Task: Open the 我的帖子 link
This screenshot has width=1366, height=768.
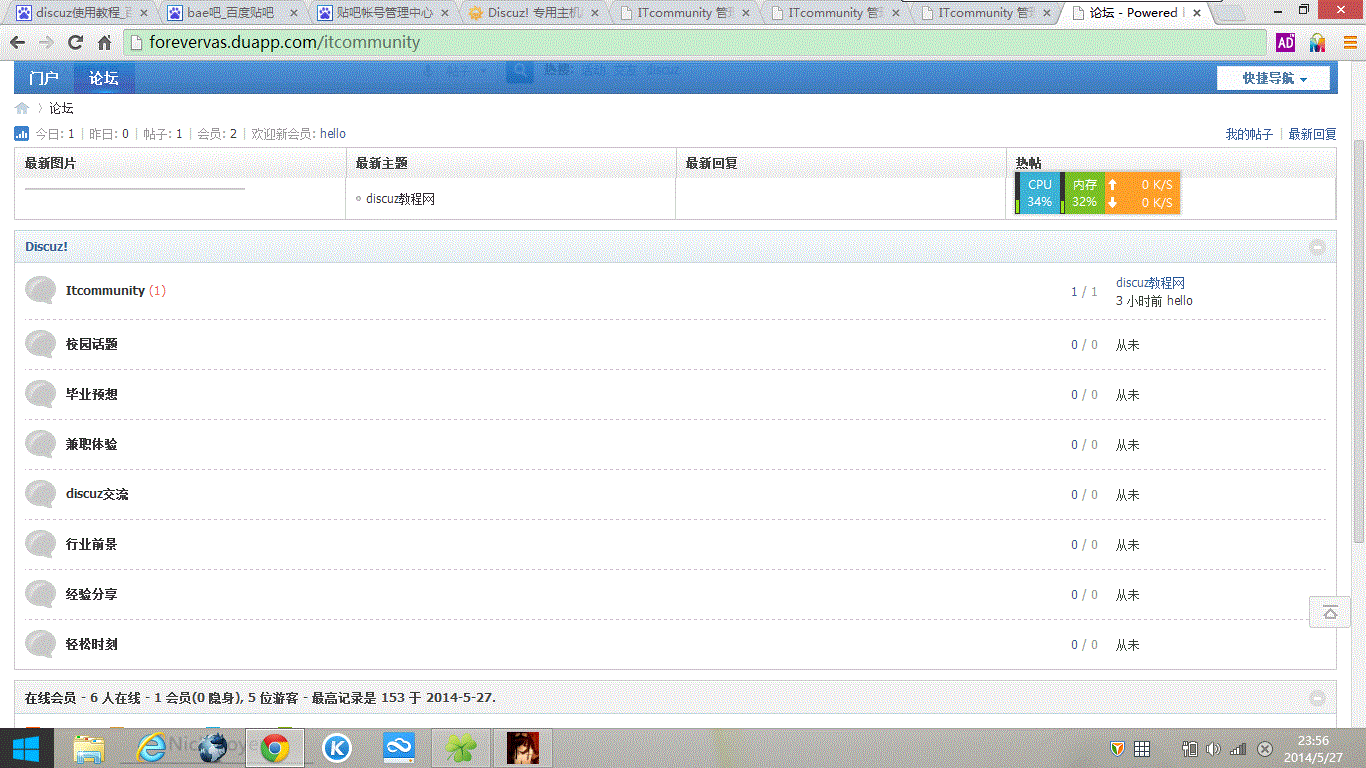Action: tap(1249, 134)
